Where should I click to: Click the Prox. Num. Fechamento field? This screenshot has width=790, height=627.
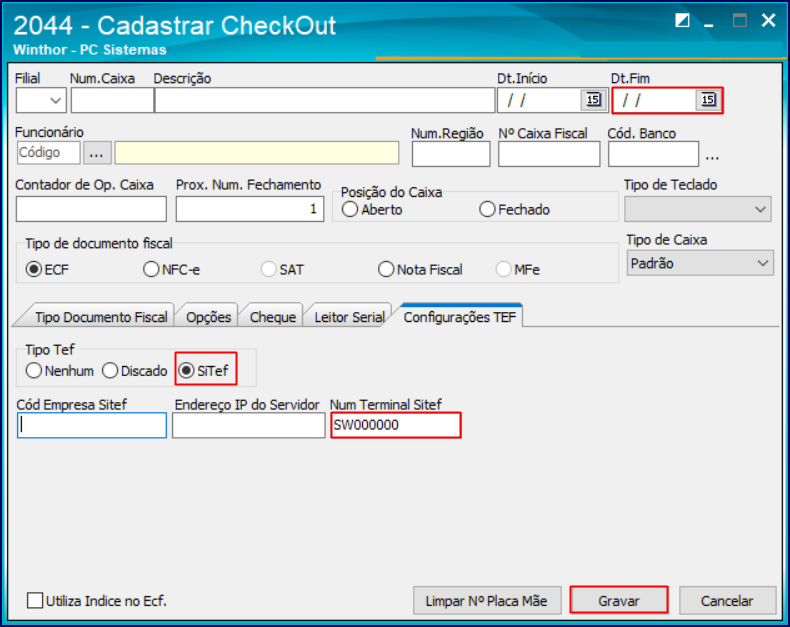tap(250, 209)
